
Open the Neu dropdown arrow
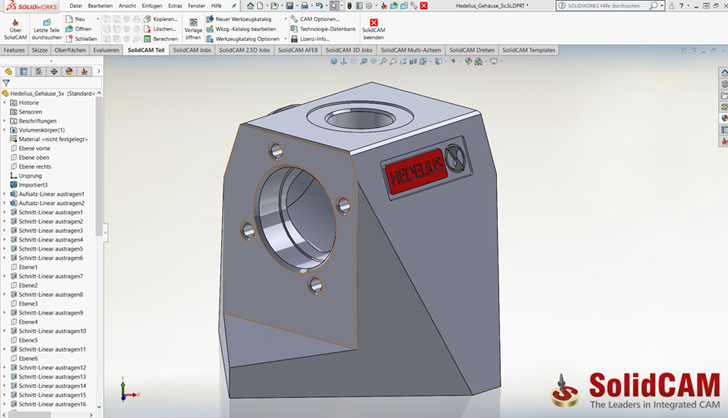pos(98,19)
